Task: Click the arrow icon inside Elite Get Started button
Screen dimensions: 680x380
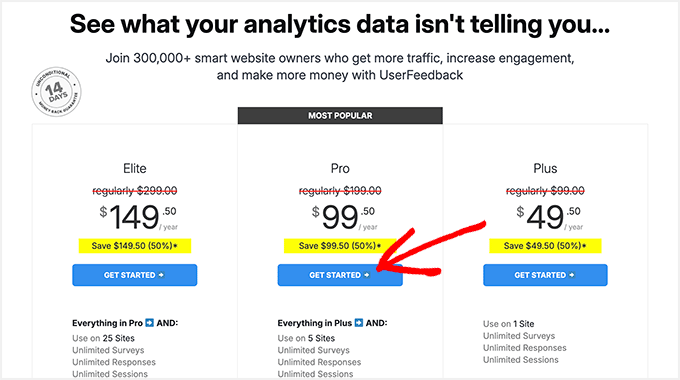Action: (x=161, y=275)
